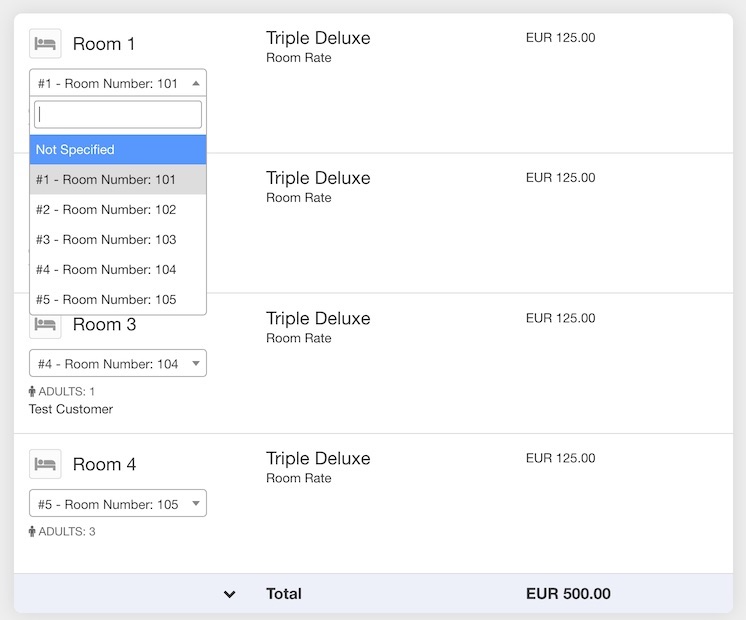
Task: Choose #1 - Room Number: 101 from list
Action: [118, 179]
